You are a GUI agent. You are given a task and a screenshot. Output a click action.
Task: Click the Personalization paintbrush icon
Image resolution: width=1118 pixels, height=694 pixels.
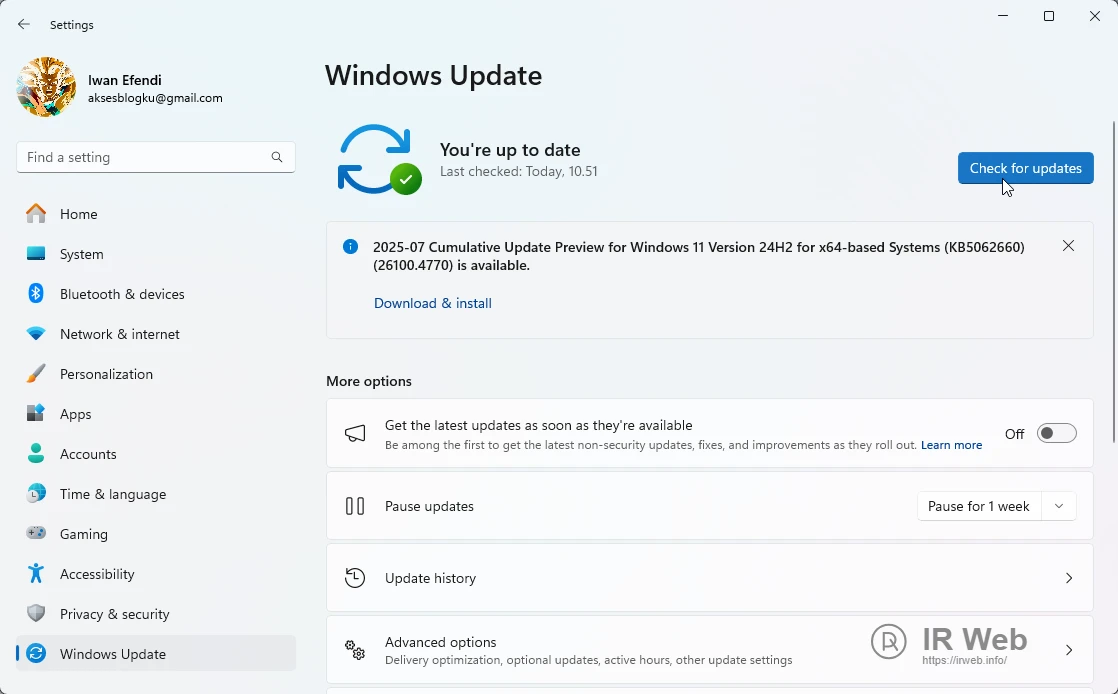pos(36,373)
